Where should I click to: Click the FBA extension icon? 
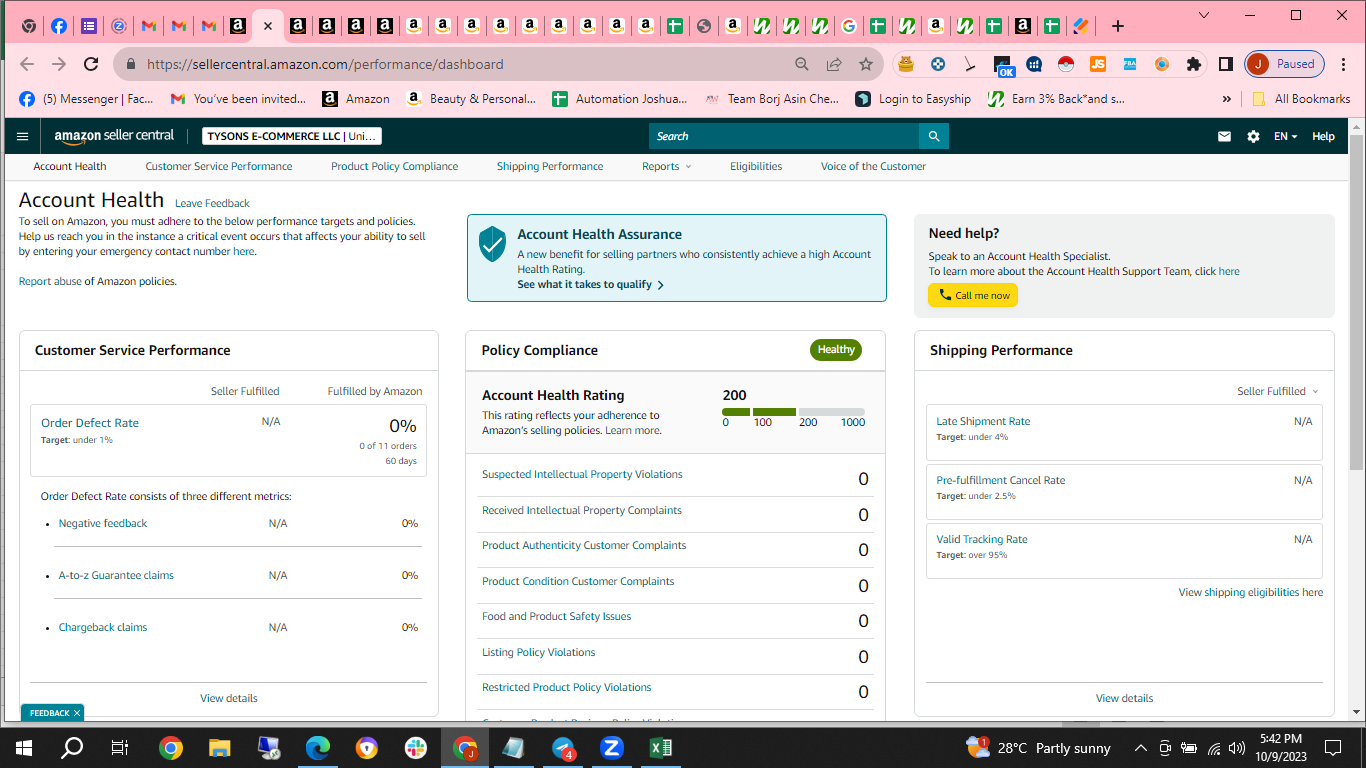click(1130, 64)
